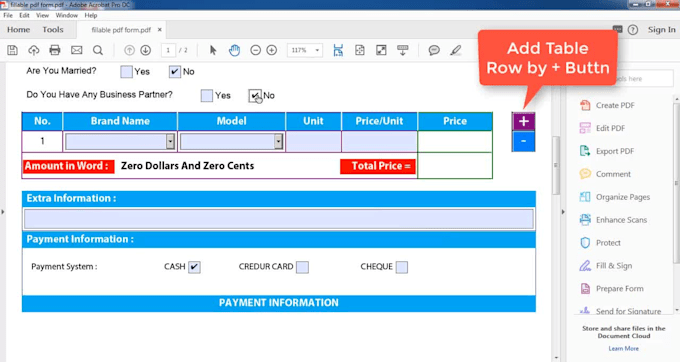Open the View menu

(x=42, y=15)
